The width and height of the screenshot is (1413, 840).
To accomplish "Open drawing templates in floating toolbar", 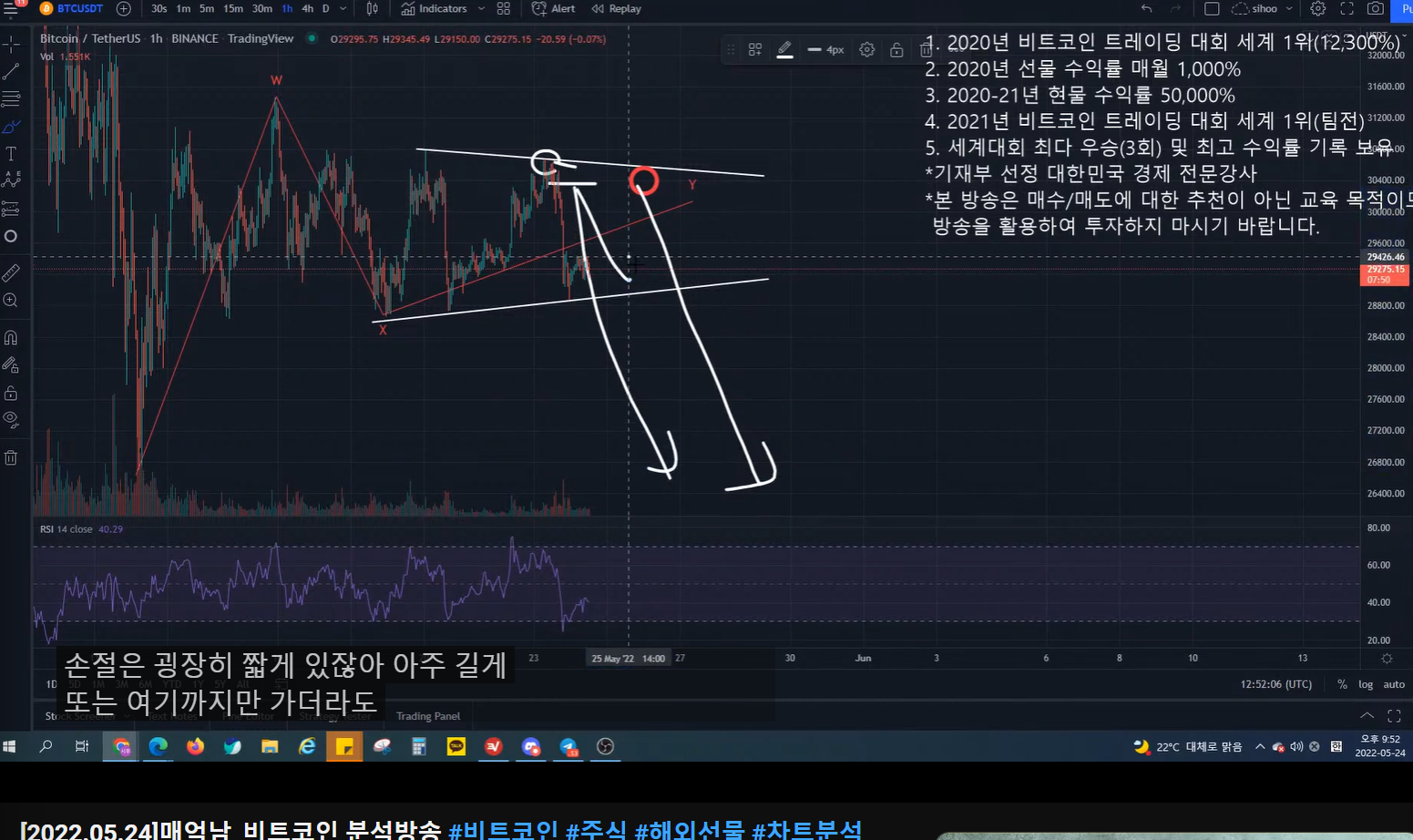I will [755, 49].
